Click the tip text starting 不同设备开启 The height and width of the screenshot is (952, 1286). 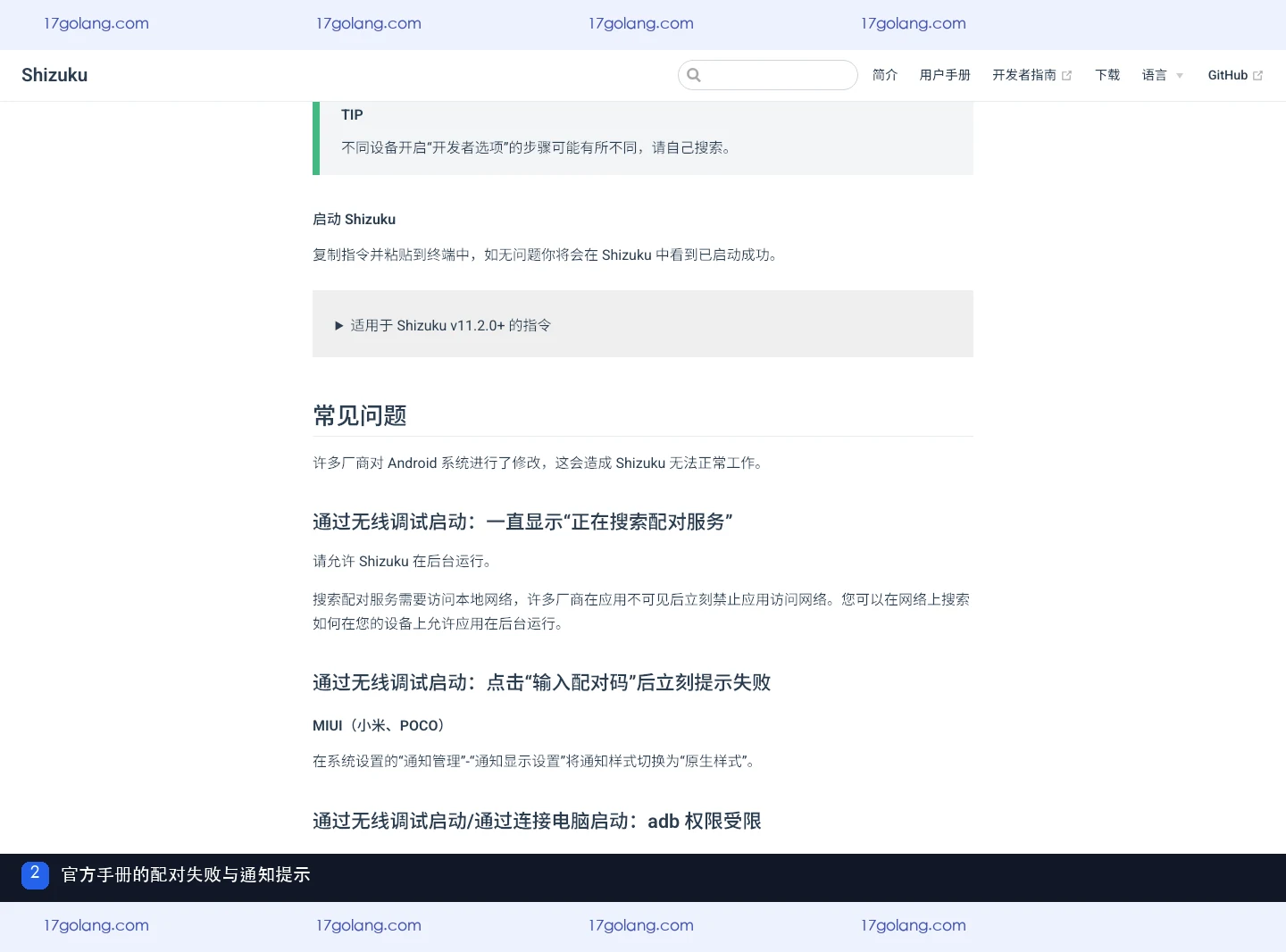(537, 147)
